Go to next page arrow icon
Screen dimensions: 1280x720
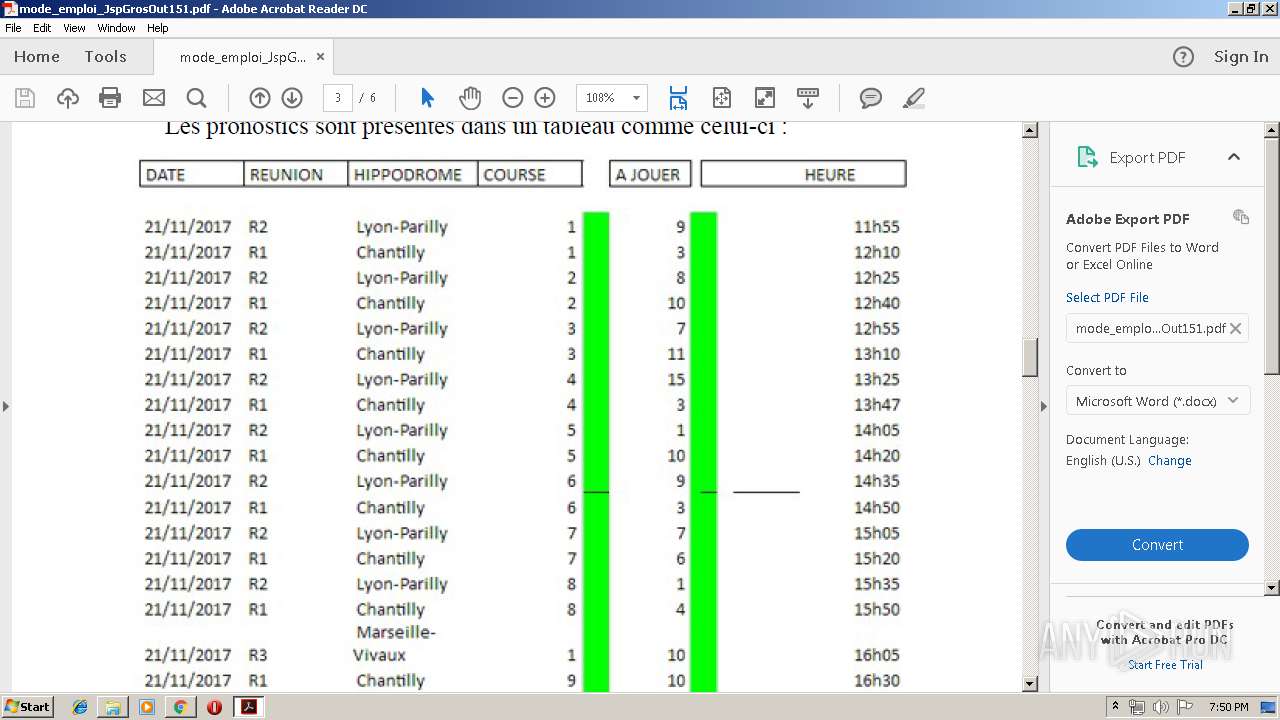[292, 98]
